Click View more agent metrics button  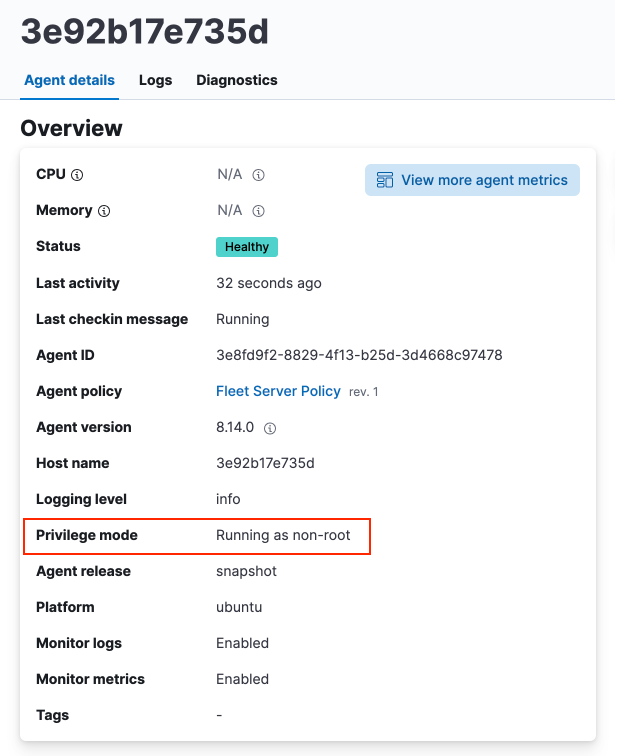472,181
